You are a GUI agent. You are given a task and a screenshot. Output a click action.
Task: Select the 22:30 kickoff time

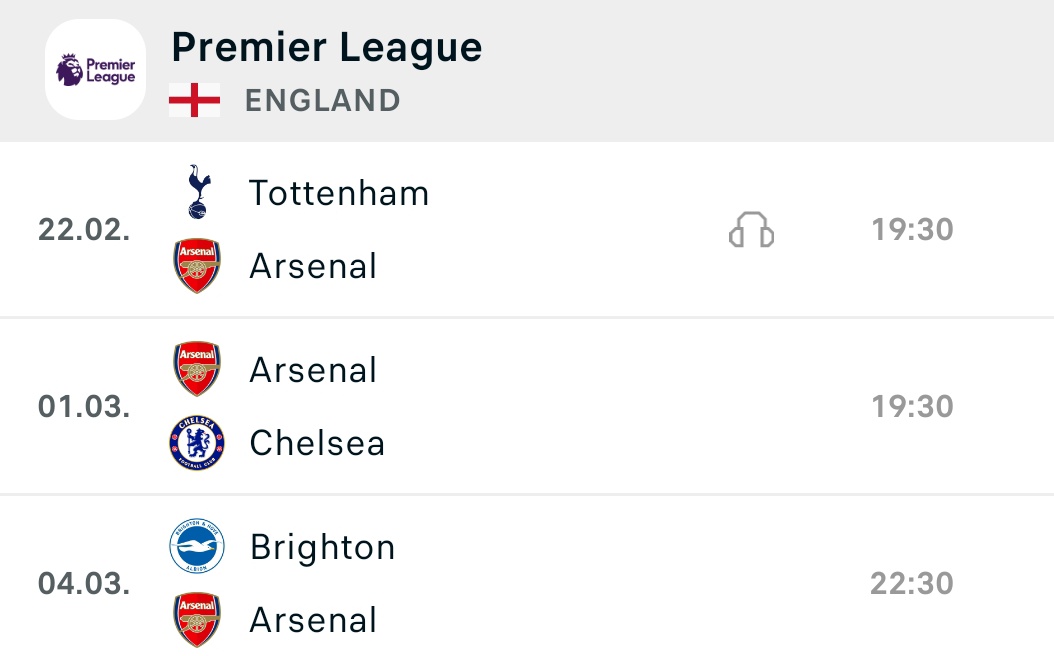(x=912, y=584)
